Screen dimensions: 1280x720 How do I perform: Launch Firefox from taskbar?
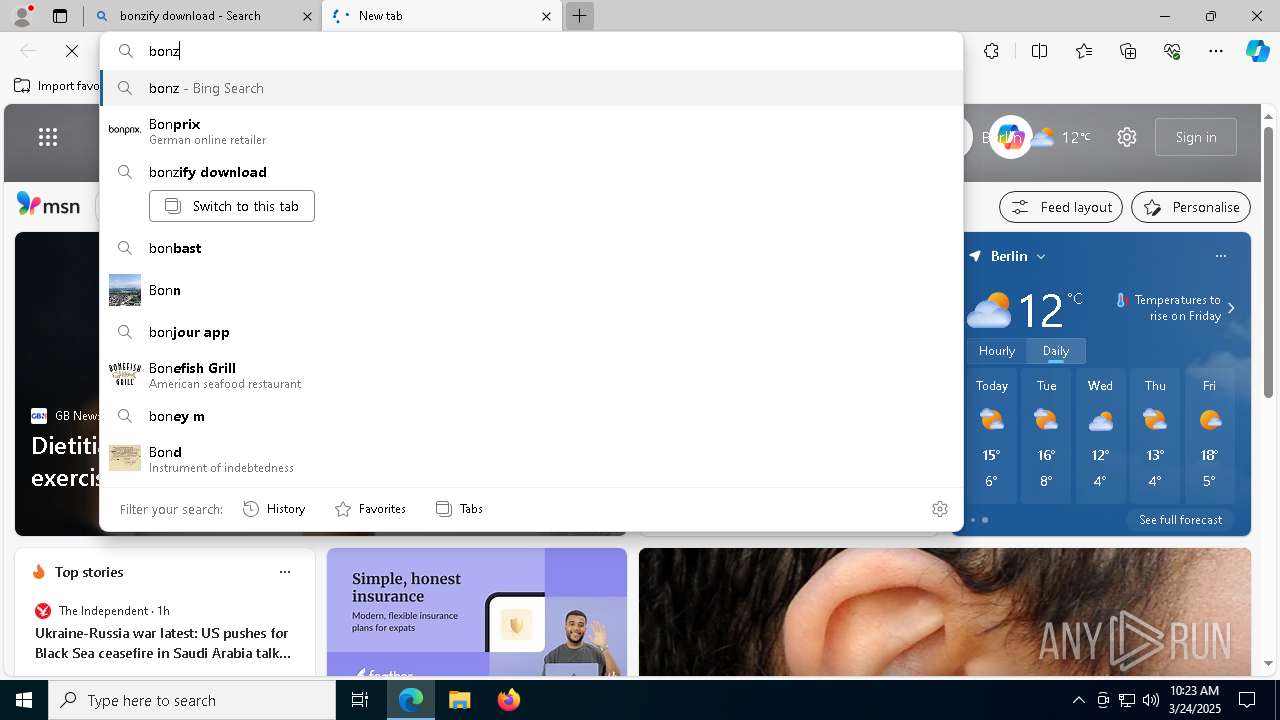[509, 700]
